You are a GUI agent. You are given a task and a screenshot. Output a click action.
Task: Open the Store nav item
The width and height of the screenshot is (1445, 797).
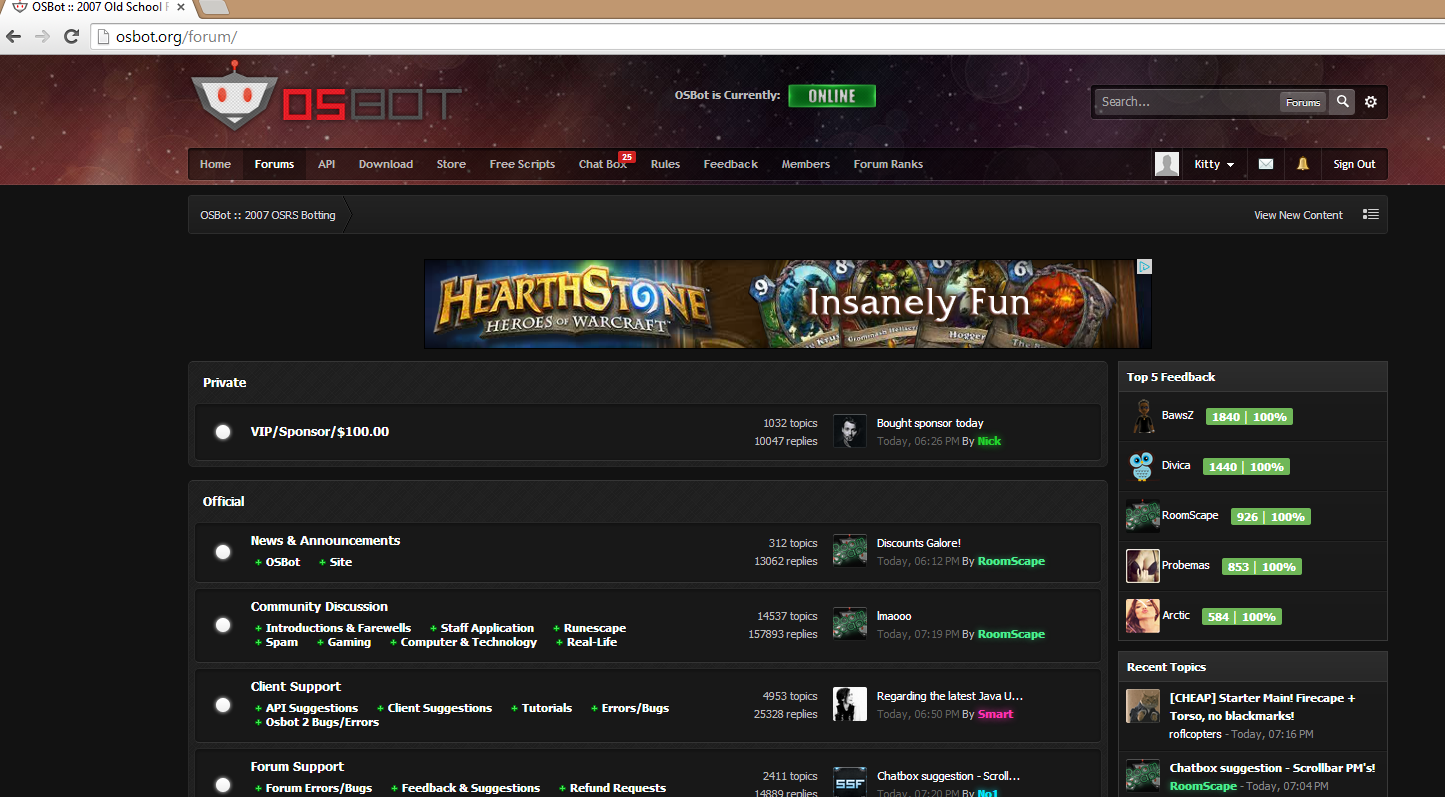(x=451, y=164)
